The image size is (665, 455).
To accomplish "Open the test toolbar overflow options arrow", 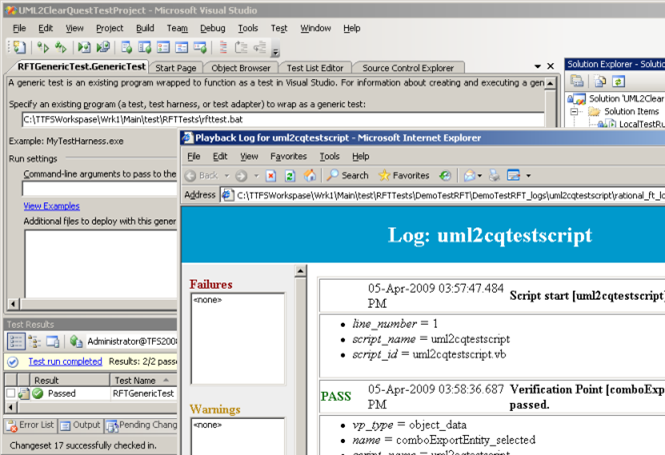I will pyautogui.click(x=276, y=52).
